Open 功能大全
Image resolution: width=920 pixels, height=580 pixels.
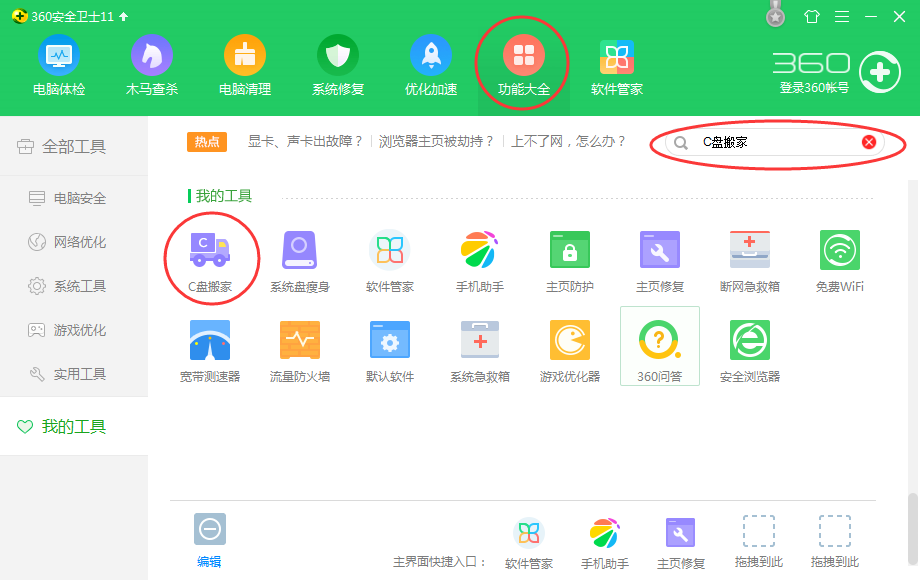(522, 64)
